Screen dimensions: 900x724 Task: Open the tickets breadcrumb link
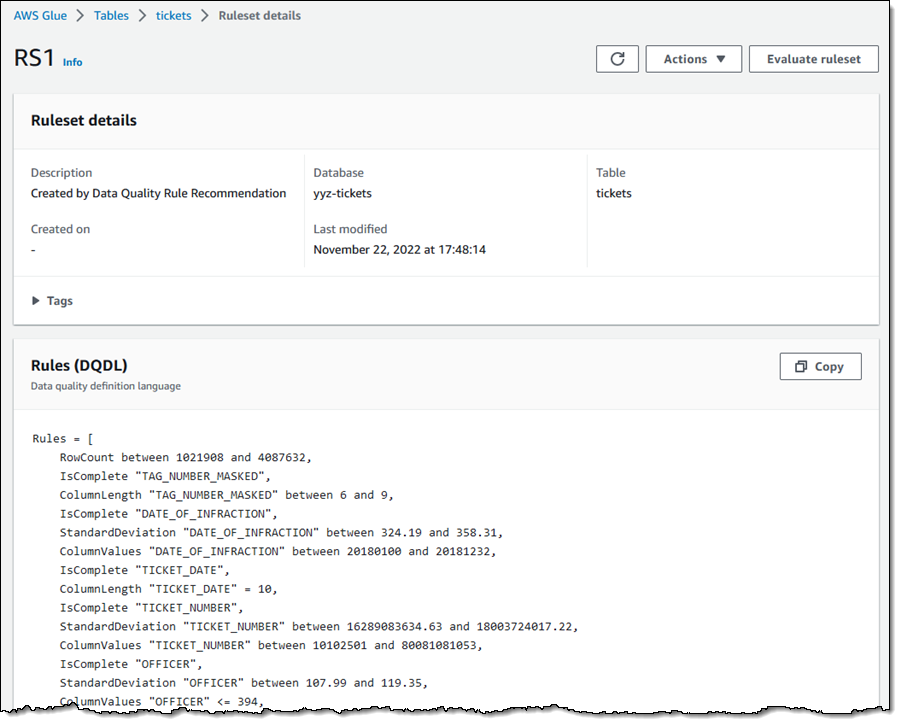click(173, 16)
